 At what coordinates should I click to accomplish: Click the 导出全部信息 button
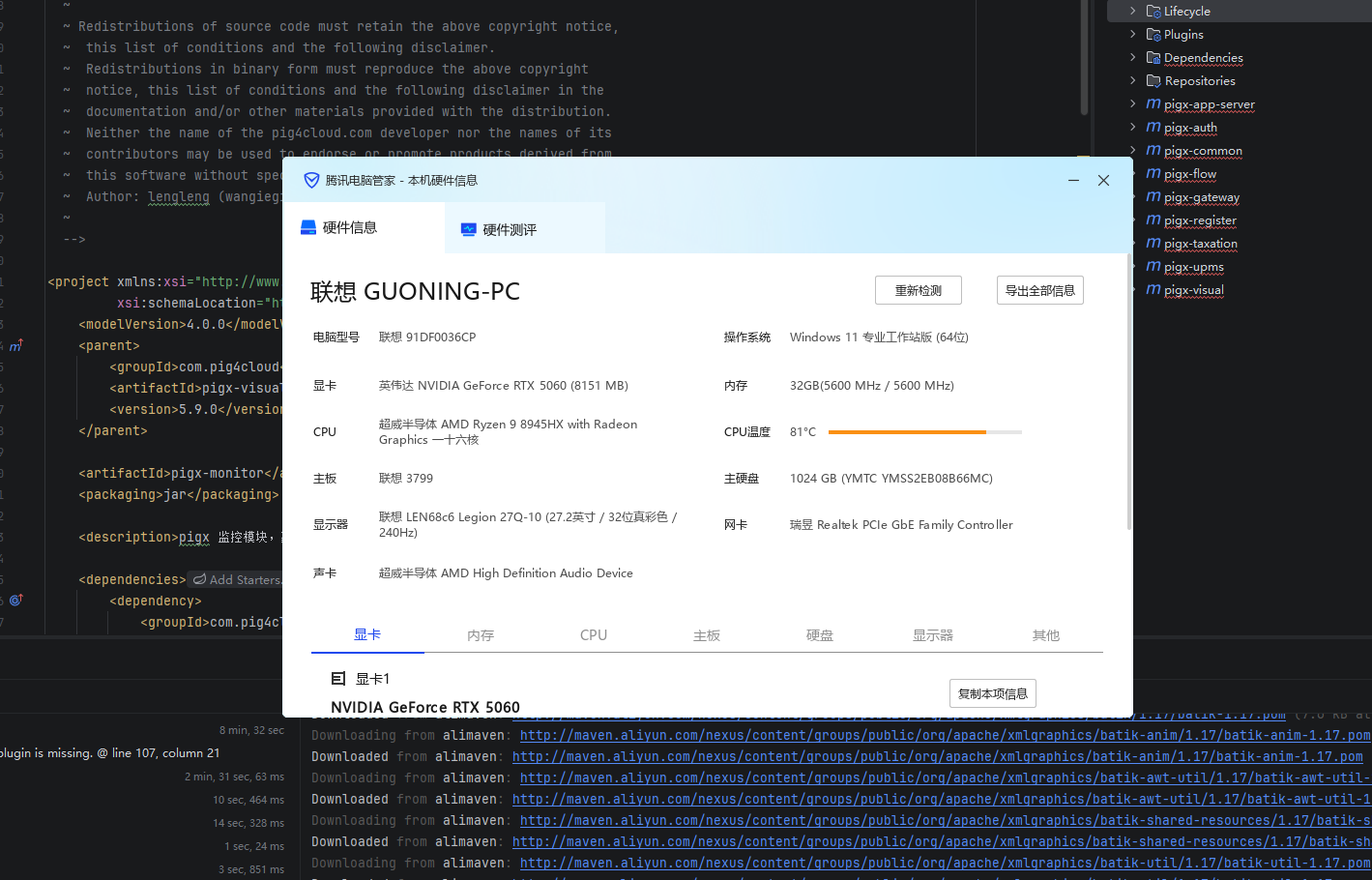[x=1039, y=291]
